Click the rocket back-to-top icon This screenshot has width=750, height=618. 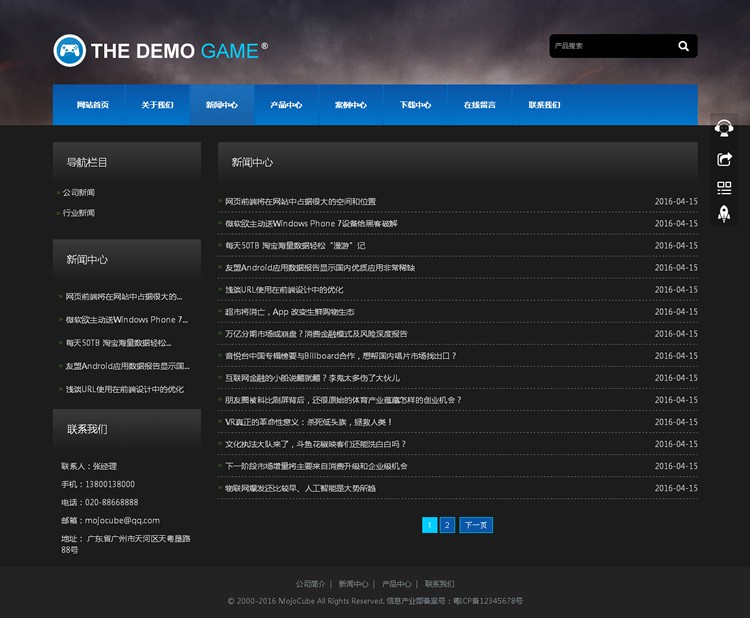click(724, 213)
